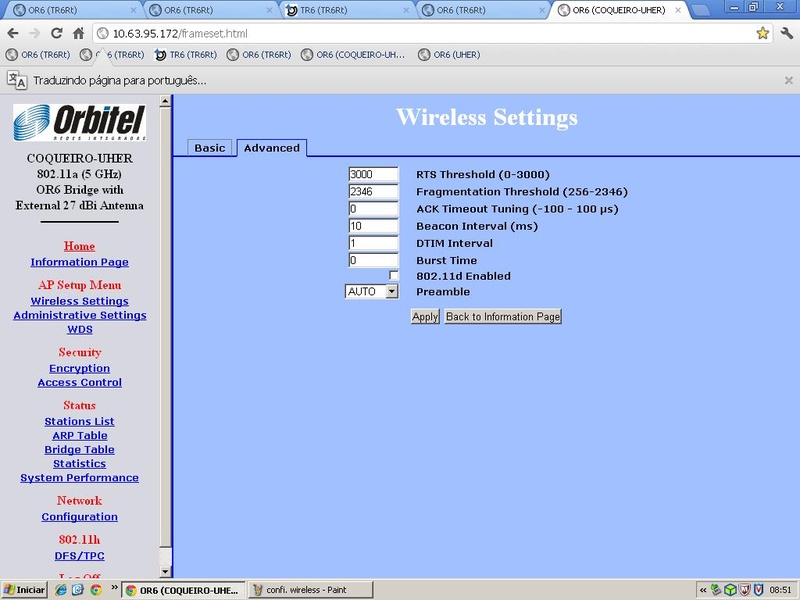Open the WDS link
800x600 pixels.
click(80, 330)
